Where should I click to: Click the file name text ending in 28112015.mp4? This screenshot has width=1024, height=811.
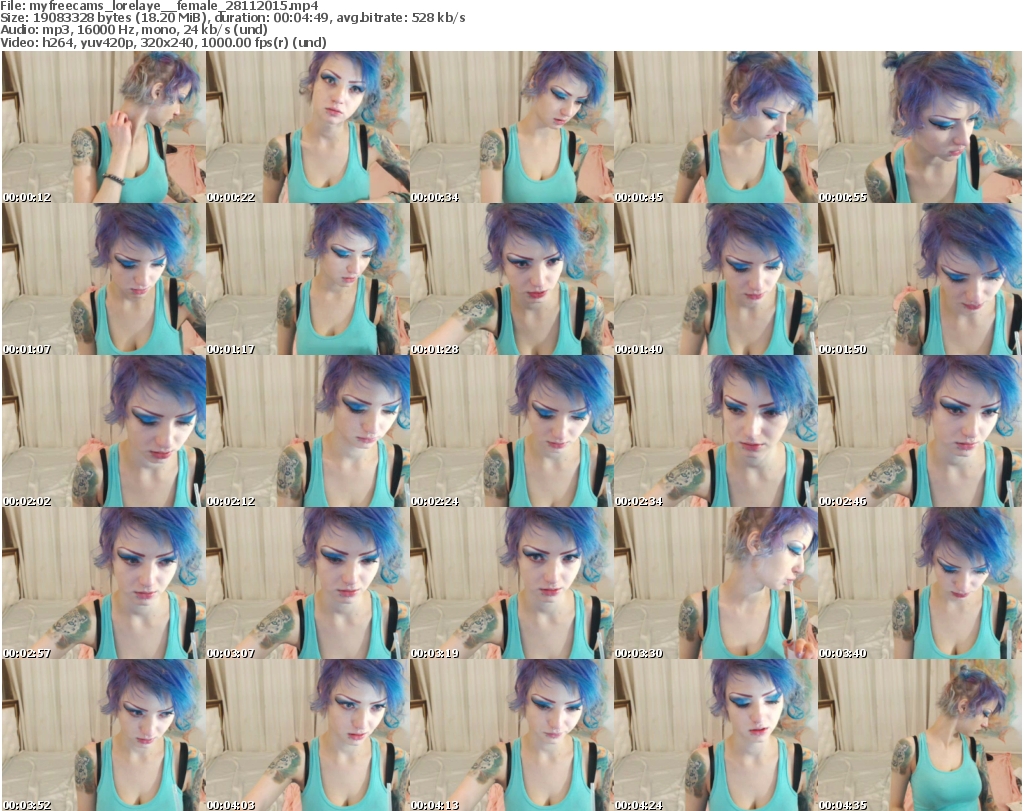click(x=160, y=6)
